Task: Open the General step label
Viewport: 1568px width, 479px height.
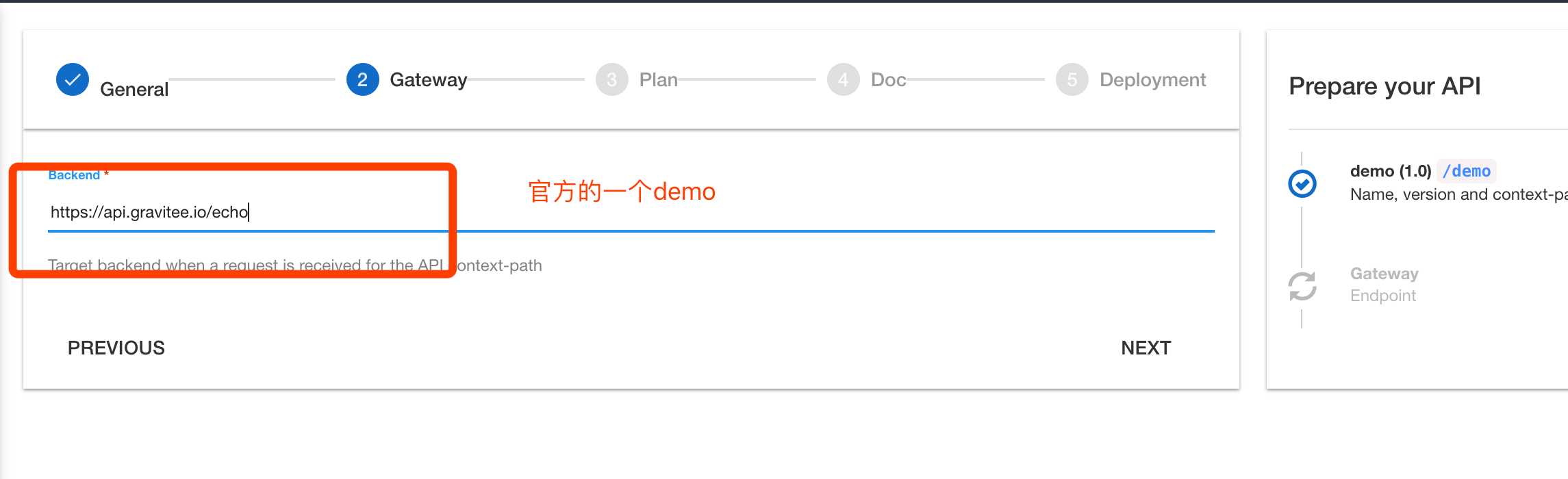Action: tap(134, 90)
